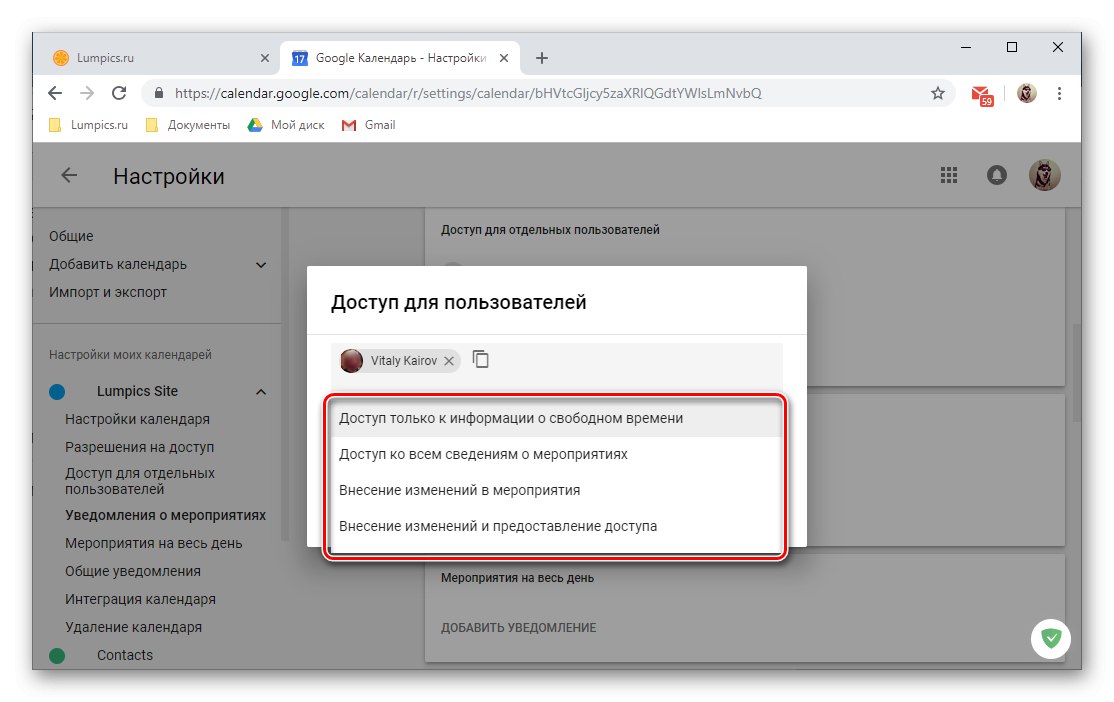
Task: Open the Calendar profile avatar
Action: [x=1044, y=175]
